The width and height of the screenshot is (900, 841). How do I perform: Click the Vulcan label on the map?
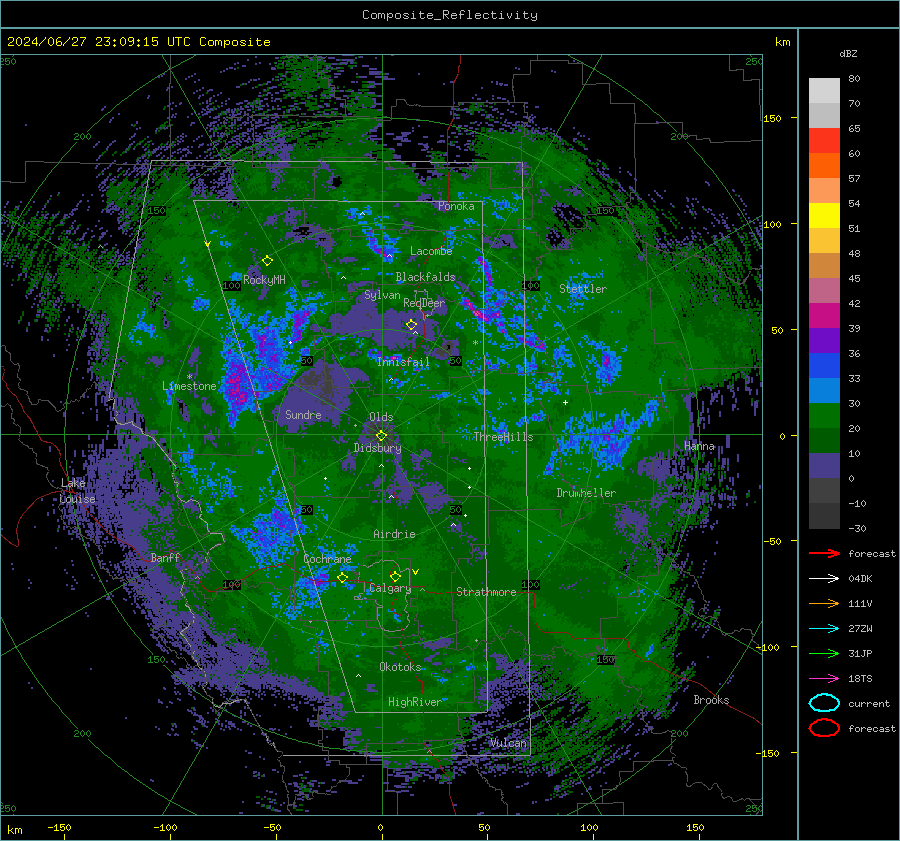[x=508, y=743]
